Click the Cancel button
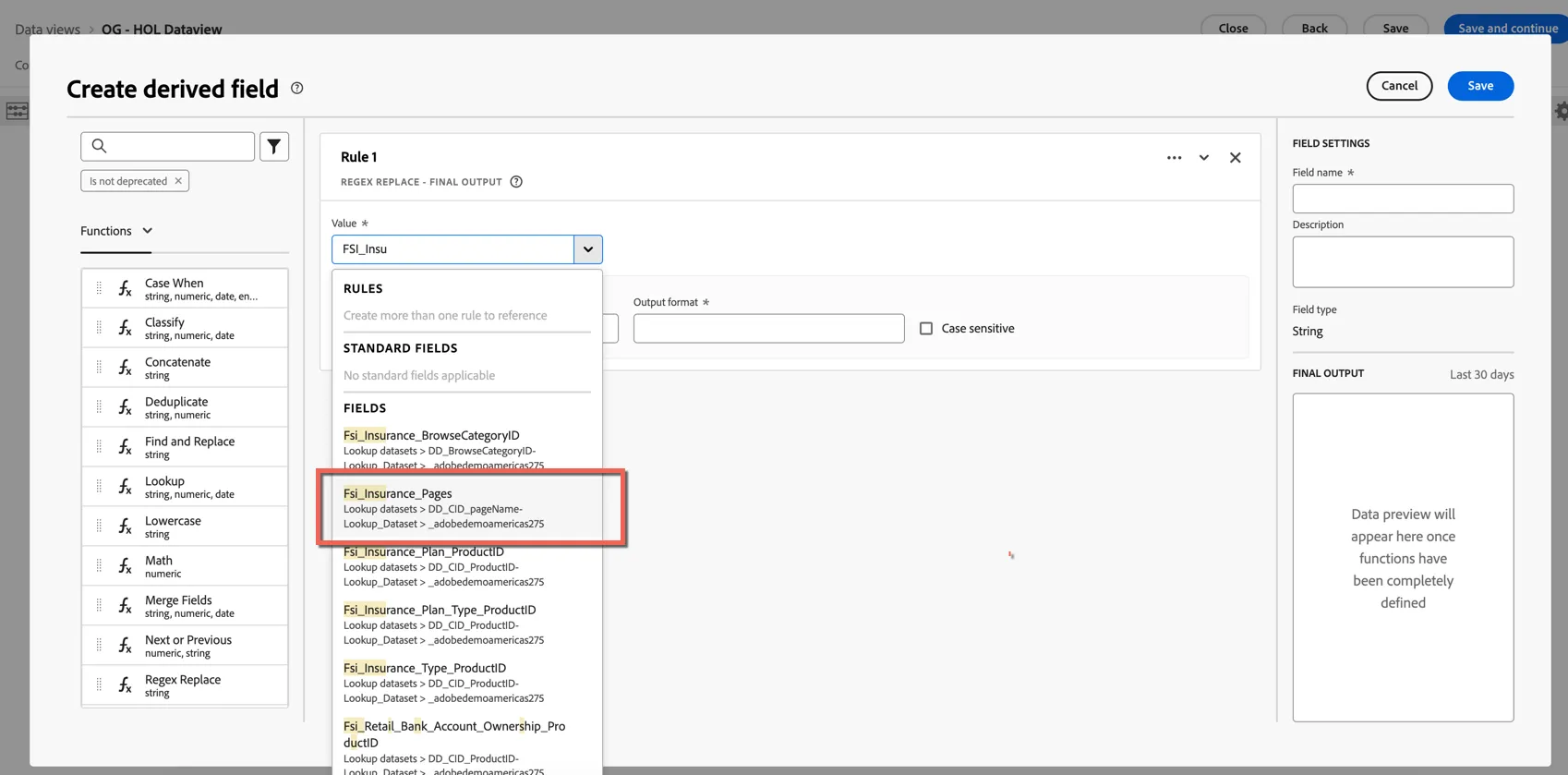This screenshot has height=775, width=1568. [1399, 86]
